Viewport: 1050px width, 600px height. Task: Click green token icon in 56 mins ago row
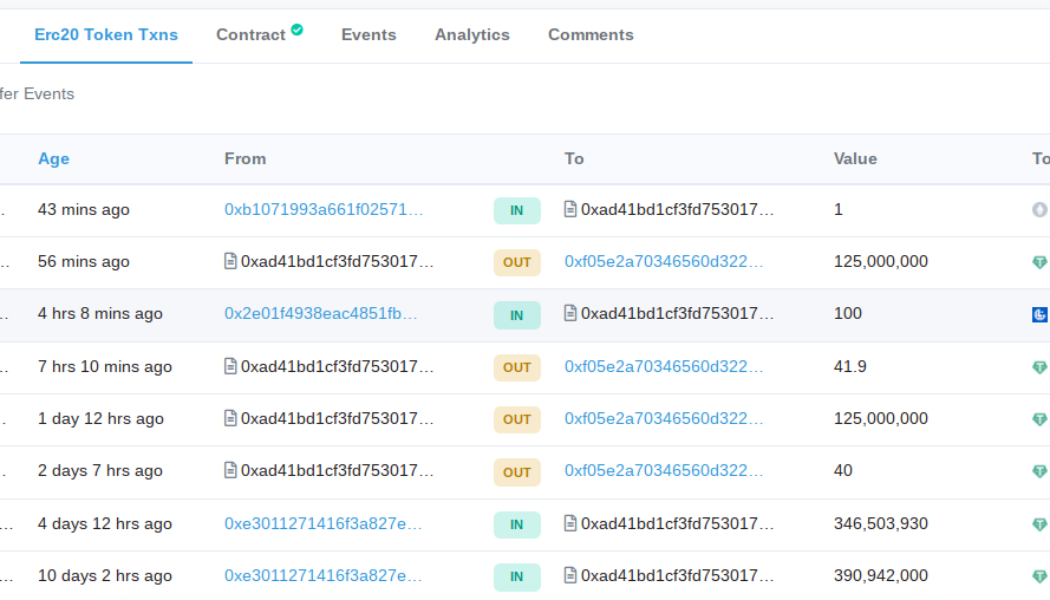click(1040, 263)
